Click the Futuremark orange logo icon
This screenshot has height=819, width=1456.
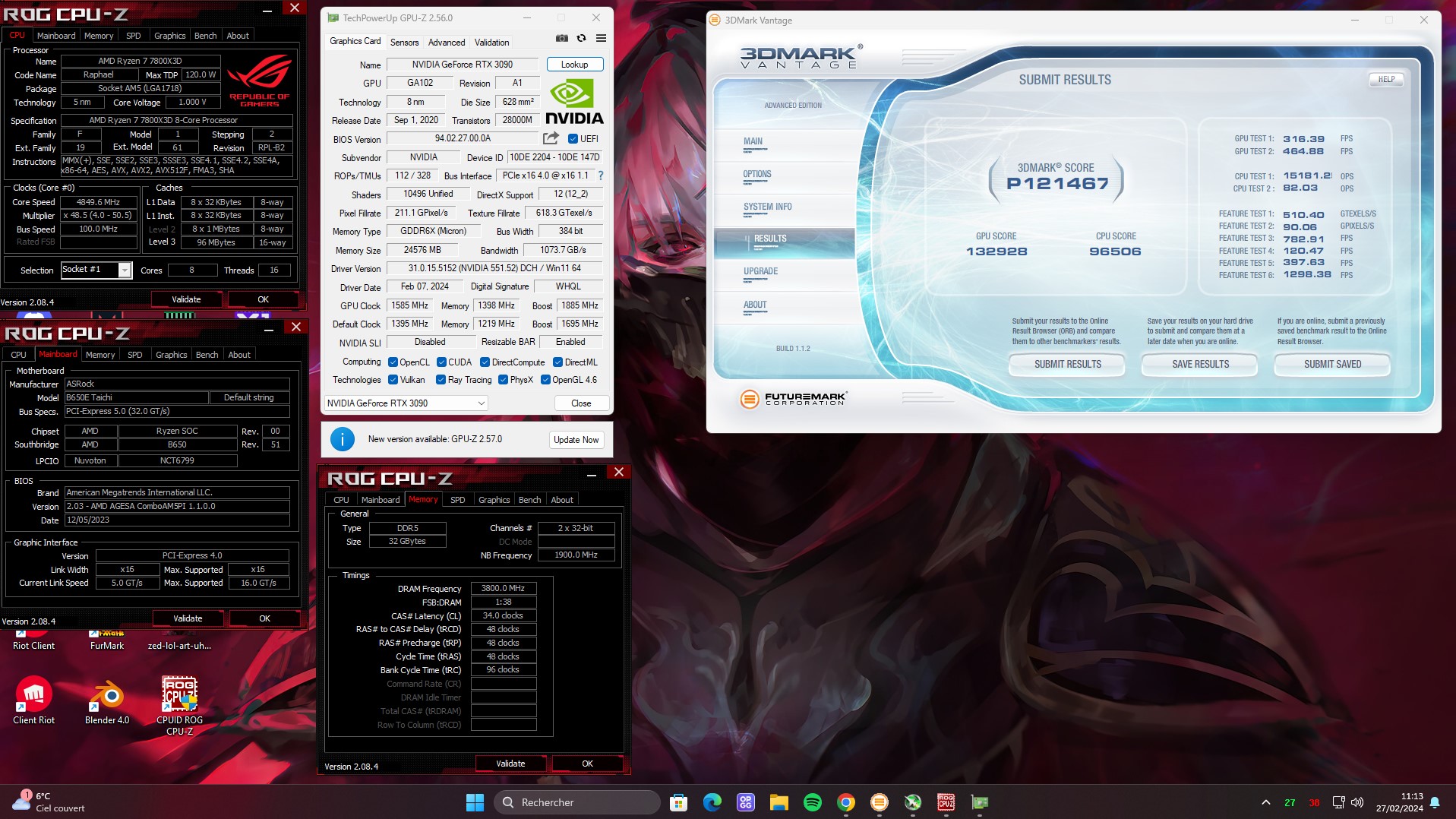click(x=749, y=399)
